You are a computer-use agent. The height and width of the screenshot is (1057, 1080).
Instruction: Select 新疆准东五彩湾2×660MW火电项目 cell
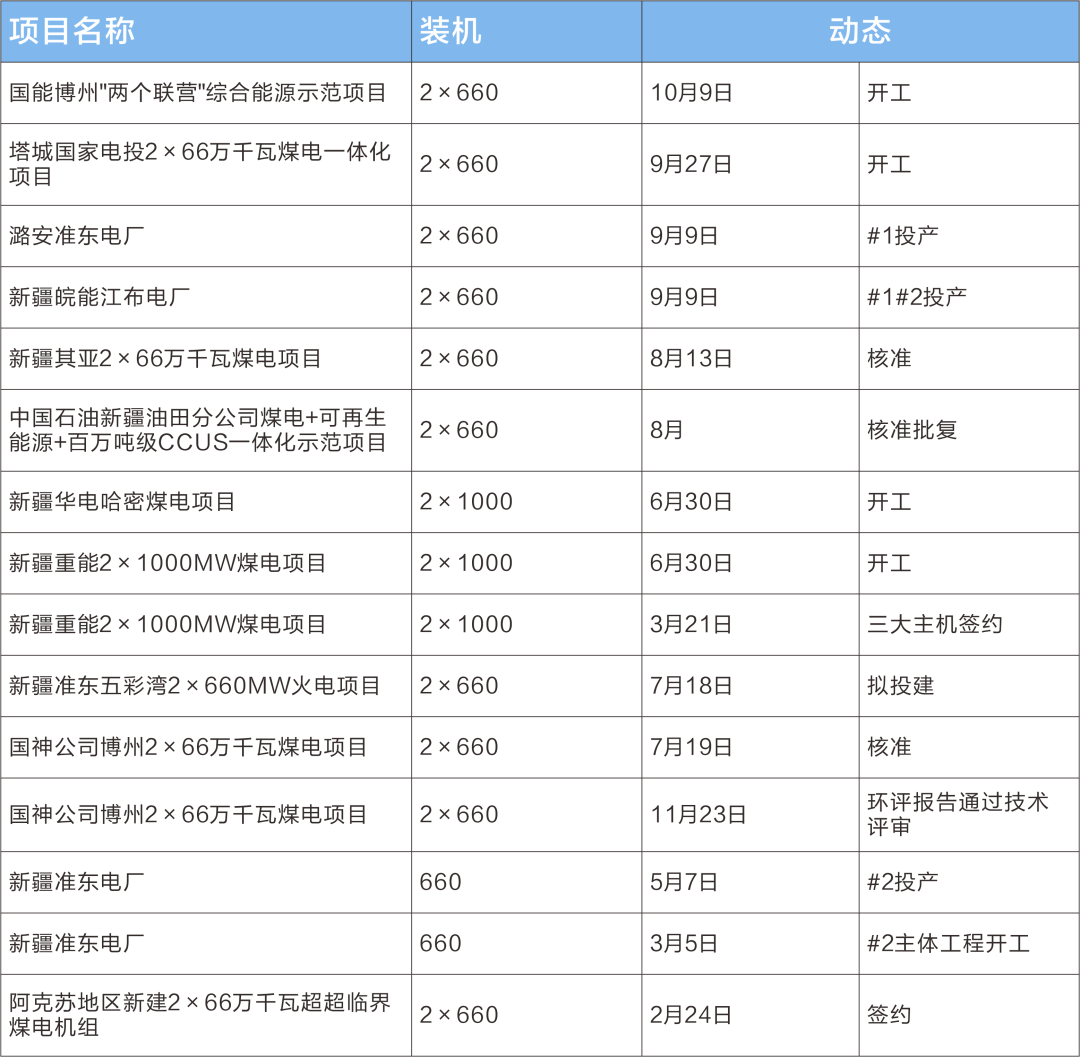click(x=206, y=686)
